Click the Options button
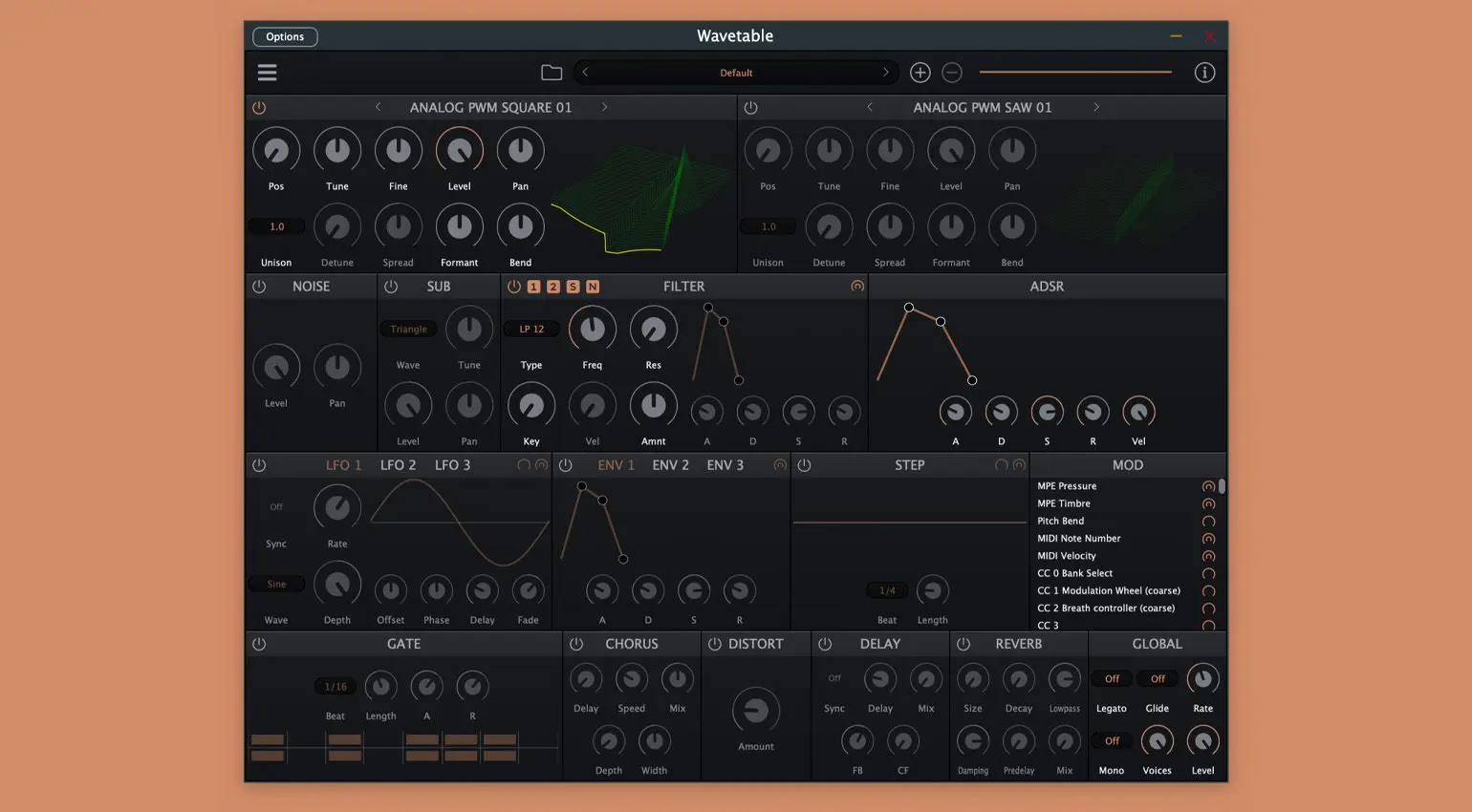This screenshot has width=1472, height=812. tap(285, 37)
